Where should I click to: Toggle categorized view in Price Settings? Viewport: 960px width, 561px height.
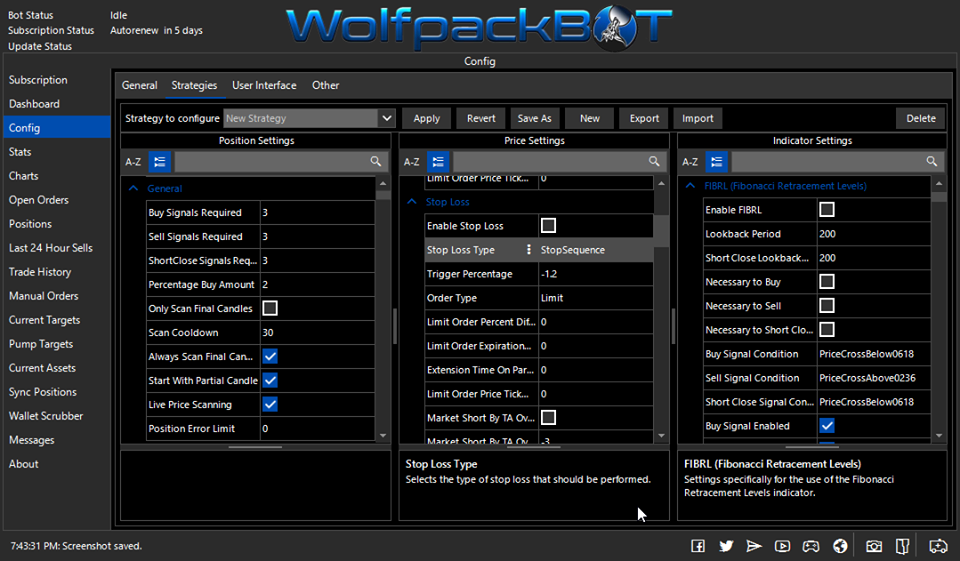pyautogui.click(x=438, y=162)
